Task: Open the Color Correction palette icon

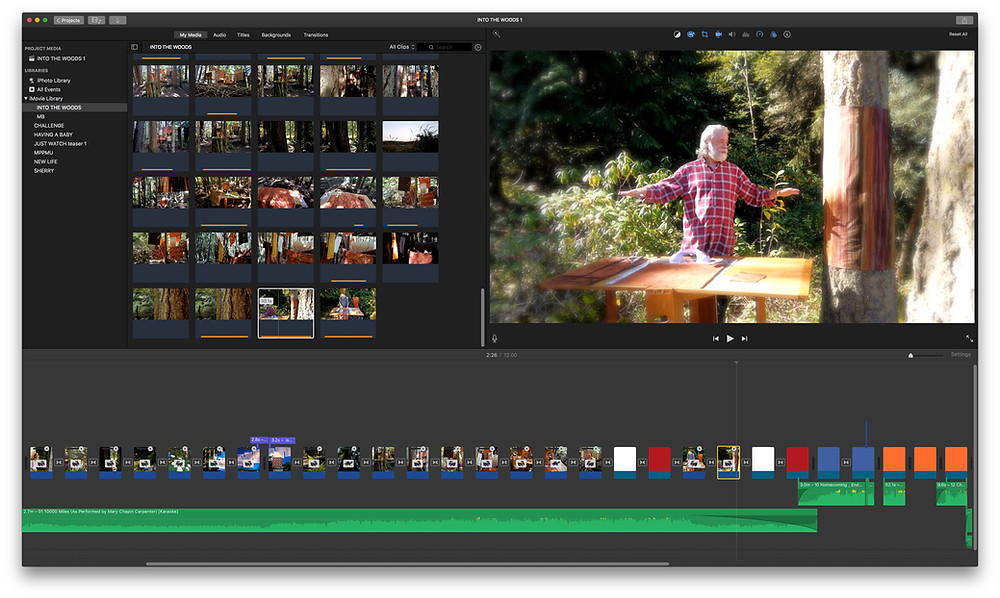Action: (x=691, y=34)
